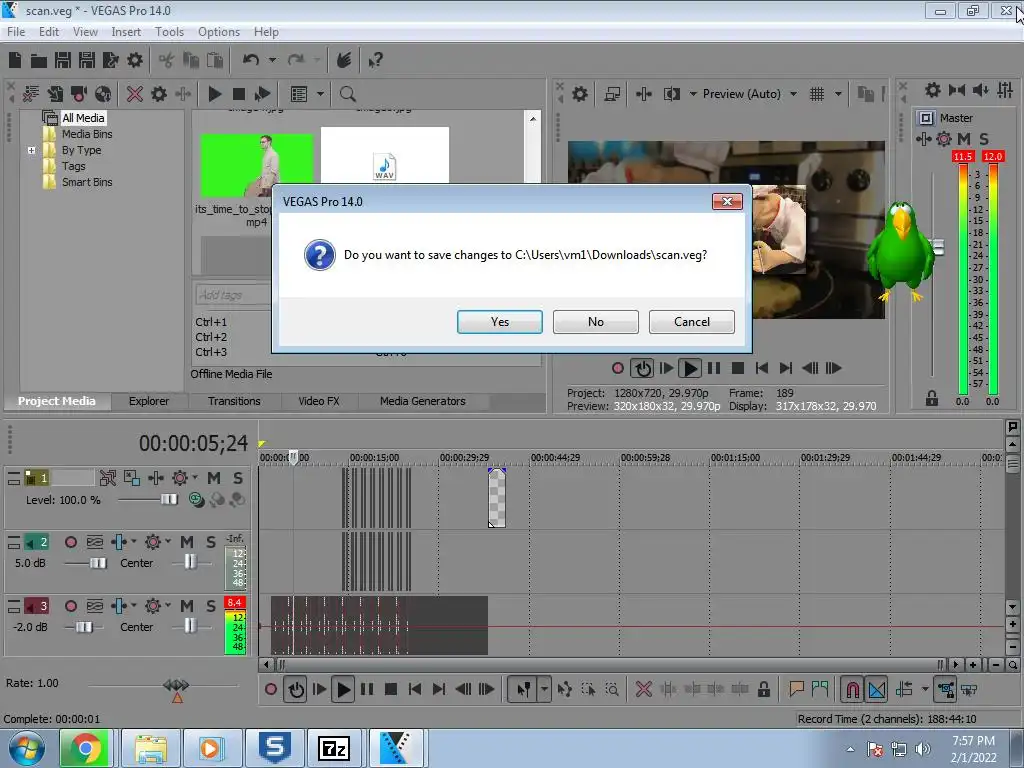The width and height of the screenshot is (1024, 768).
Task: Click the New project icon in main toolbar
Action: 15,61
